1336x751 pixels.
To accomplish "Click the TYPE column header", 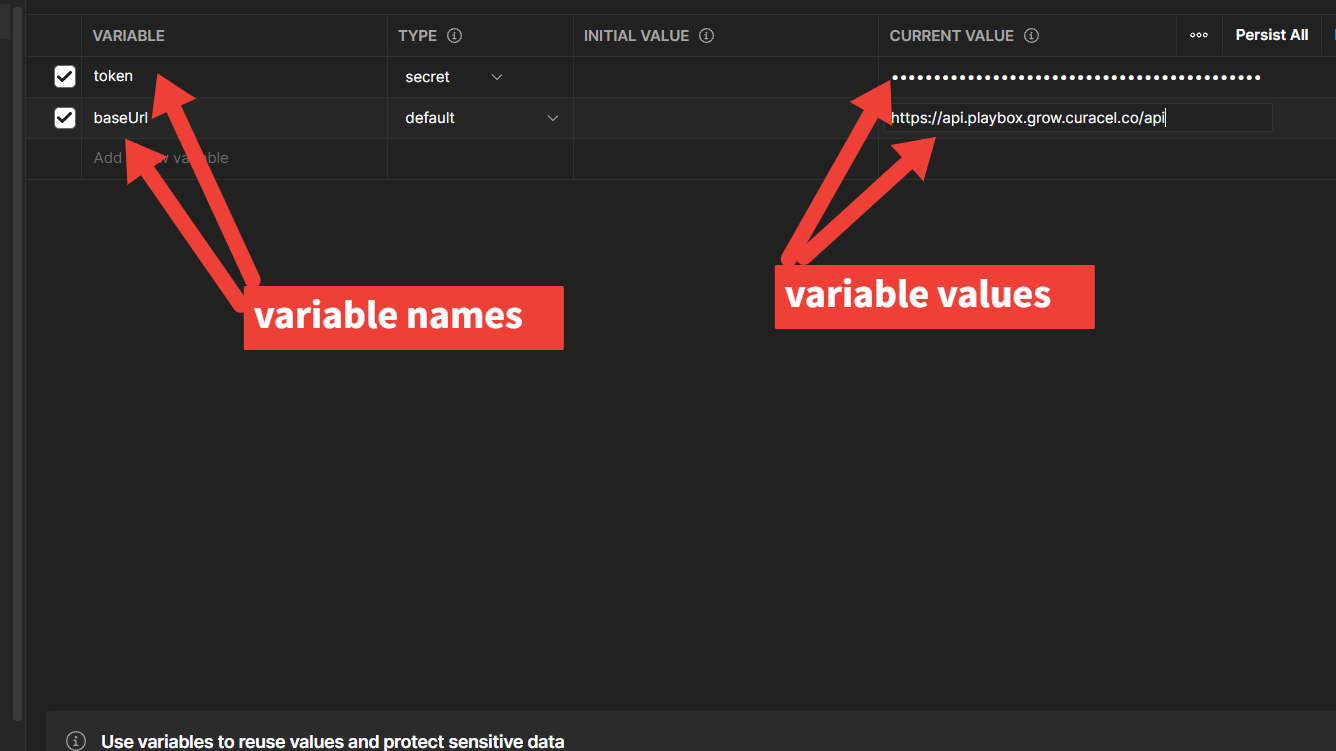I will [x=418, y=36].
